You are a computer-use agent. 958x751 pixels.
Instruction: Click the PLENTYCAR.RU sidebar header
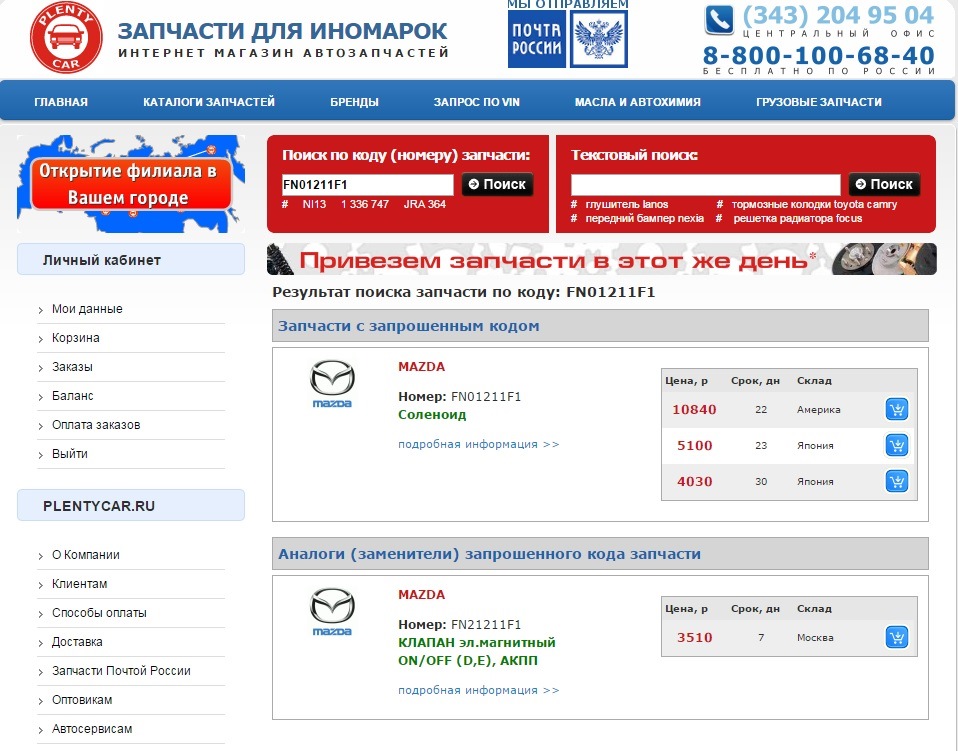point(131,505)
